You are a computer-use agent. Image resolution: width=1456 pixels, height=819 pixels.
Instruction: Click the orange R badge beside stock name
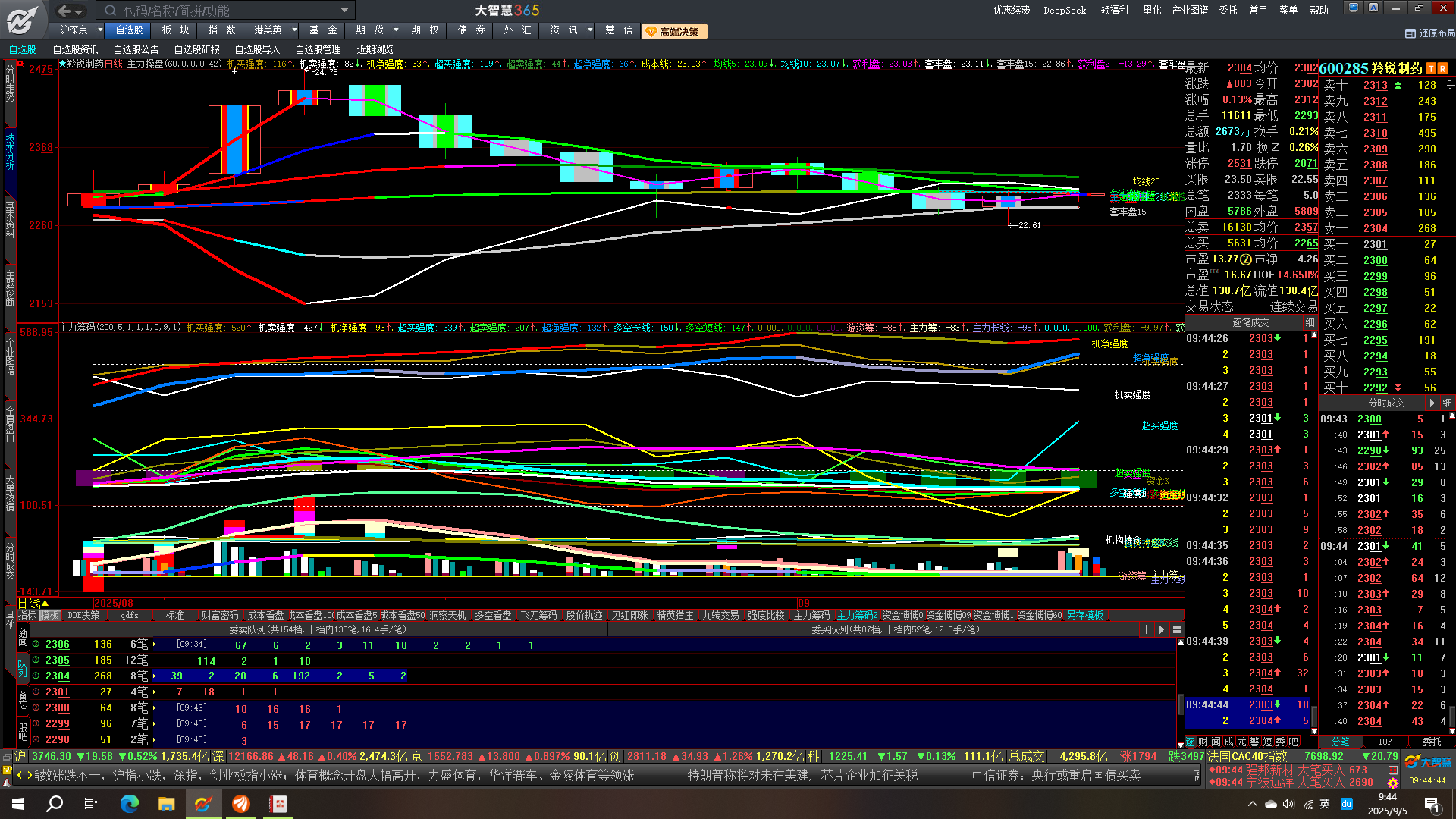pos(1442,68)
